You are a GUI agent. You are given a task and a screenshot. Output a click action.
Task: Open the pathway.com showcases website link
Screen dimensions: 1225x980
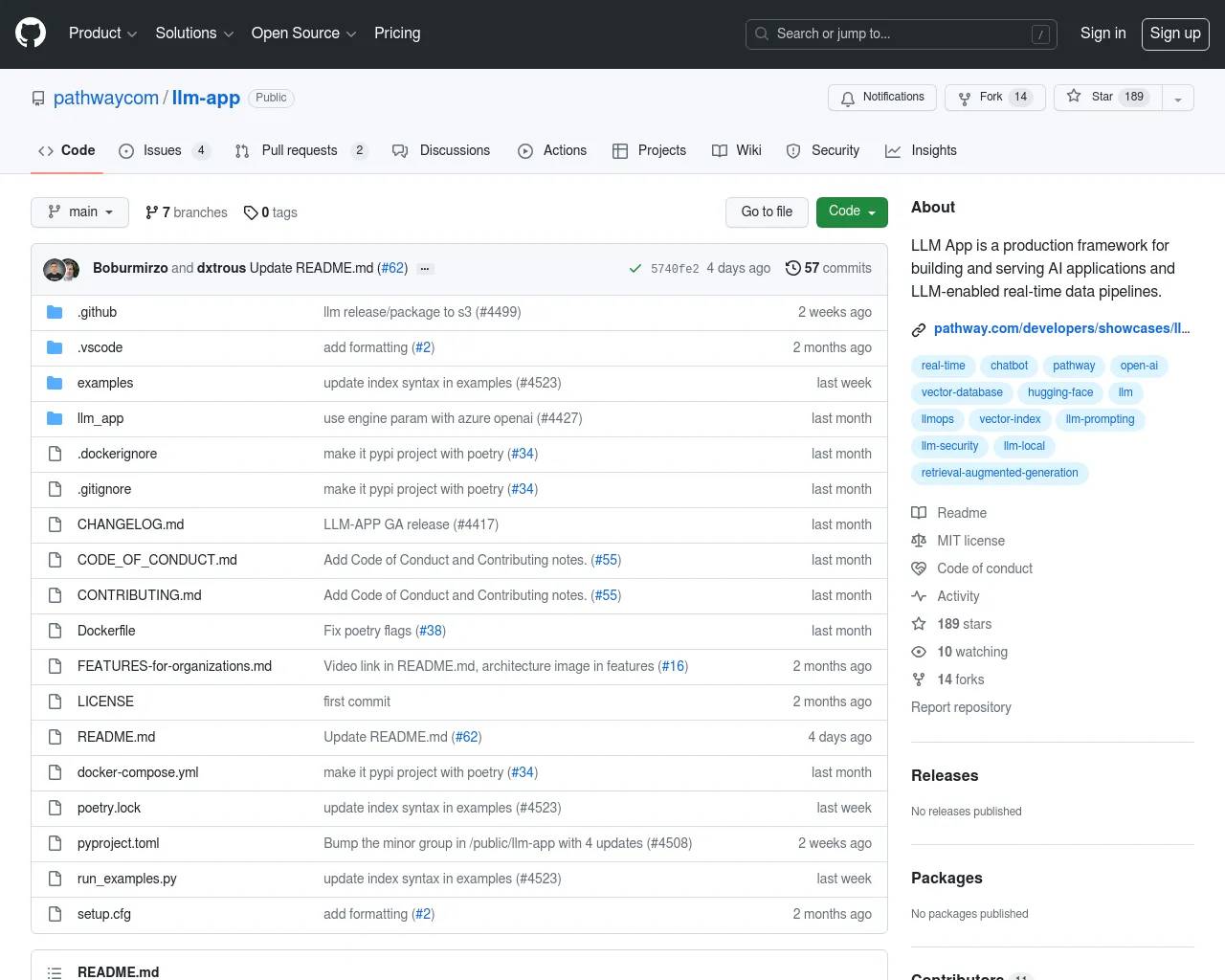click(x=1062, y=328)
